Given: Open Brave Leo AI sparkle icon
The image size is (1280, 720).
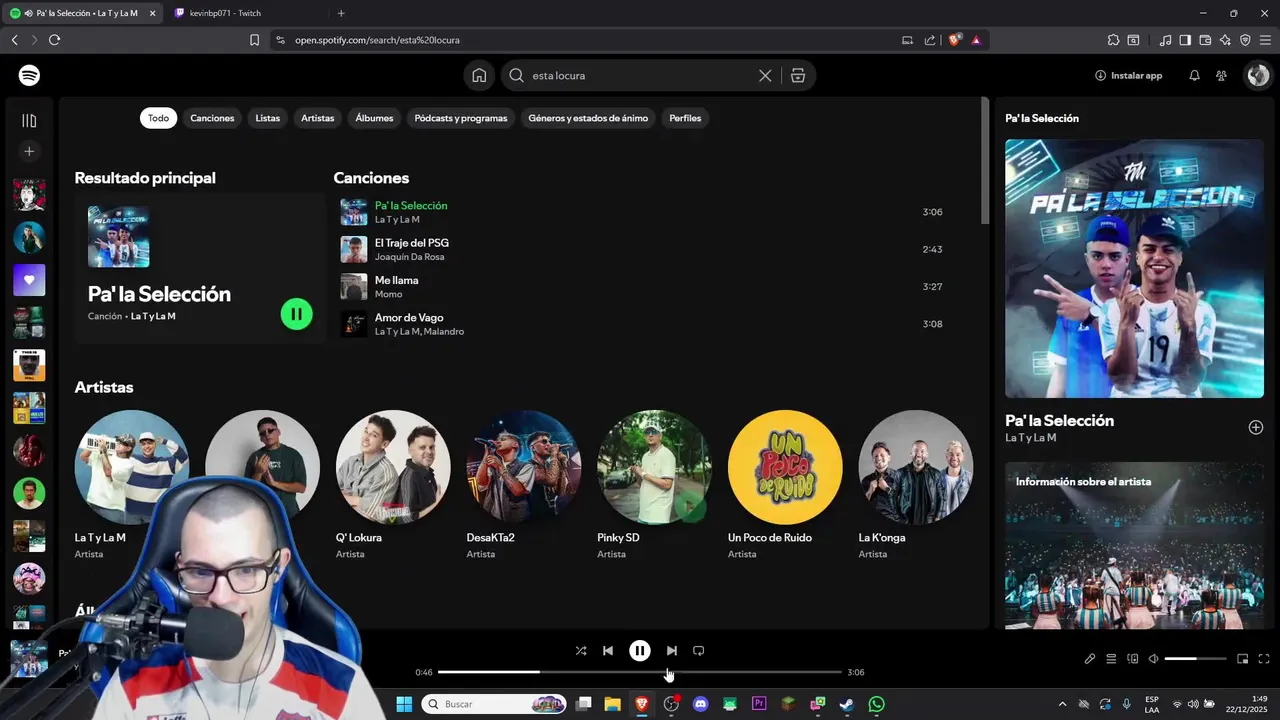Looking at the screenshot, I should coord(1225,40).
